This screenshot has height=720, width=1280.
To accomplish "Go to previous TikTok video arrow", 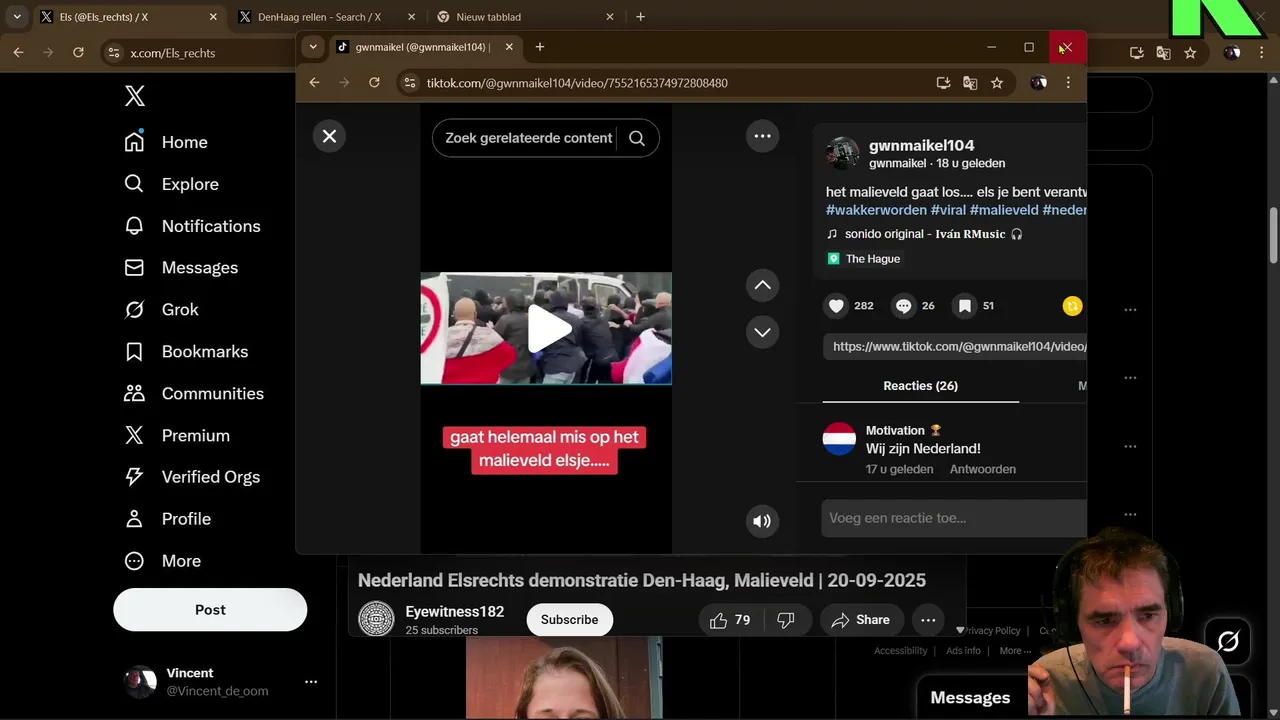I will pyautogui.click(x=762, y=285).
